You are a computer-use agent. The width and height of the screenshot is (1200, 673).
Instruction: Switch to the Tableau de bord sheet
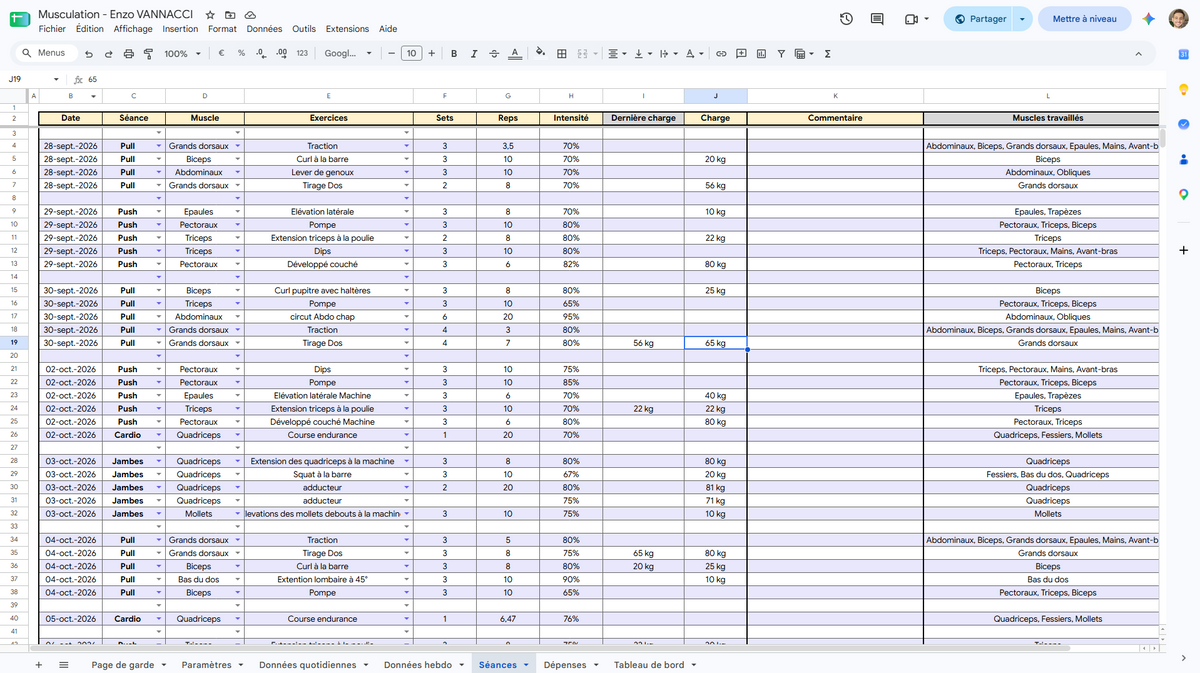649,665
